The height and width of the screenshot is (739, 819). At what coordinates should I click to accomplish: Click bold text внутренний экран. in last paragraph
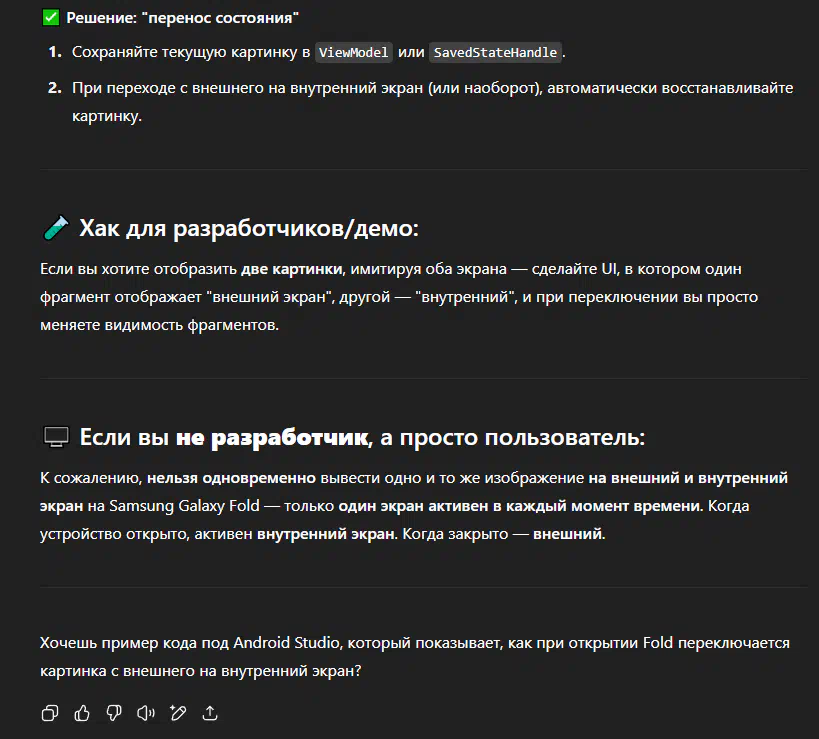pos(327,534)
